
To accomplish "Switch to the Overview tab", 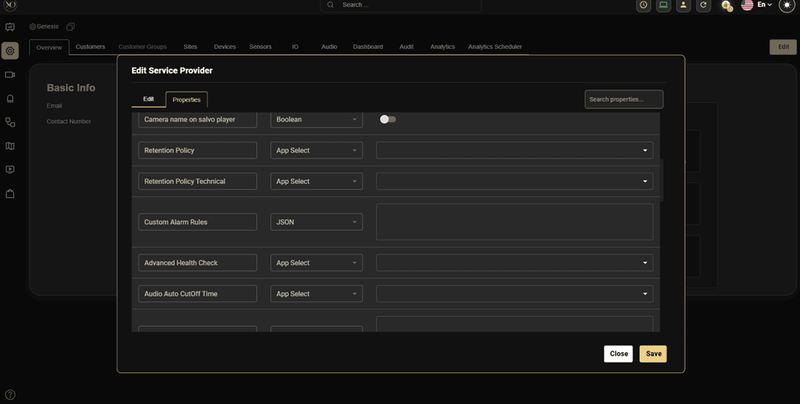I will 49,47.
